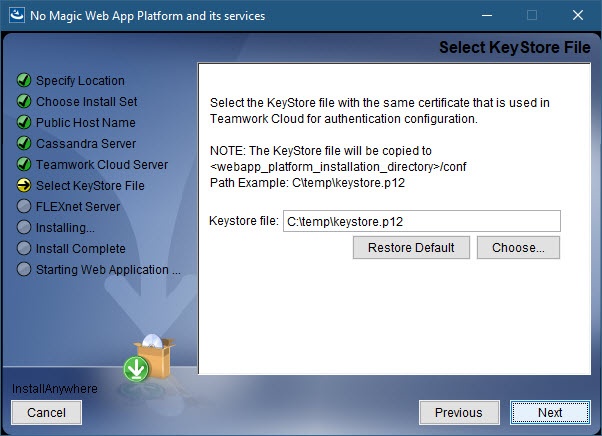Click the gray circle beside Installing...
The image size is (602, 436).
tap(24, 227)
